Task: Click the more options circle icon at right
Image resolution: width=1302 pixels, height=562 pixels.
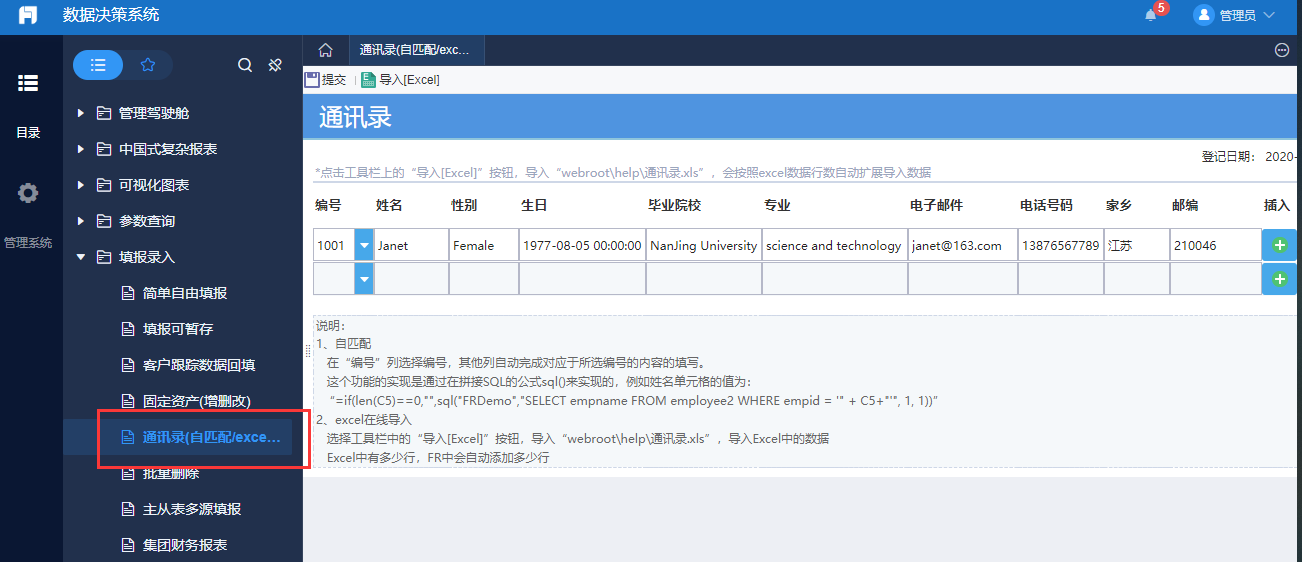Action: (x=1282, y=50)
